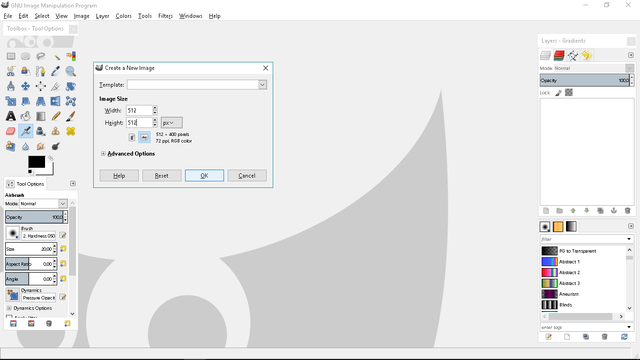Click OK in Create a New Image
Image resolution: width=640 pixels, height=360 pixels.
tap(204, 176)
